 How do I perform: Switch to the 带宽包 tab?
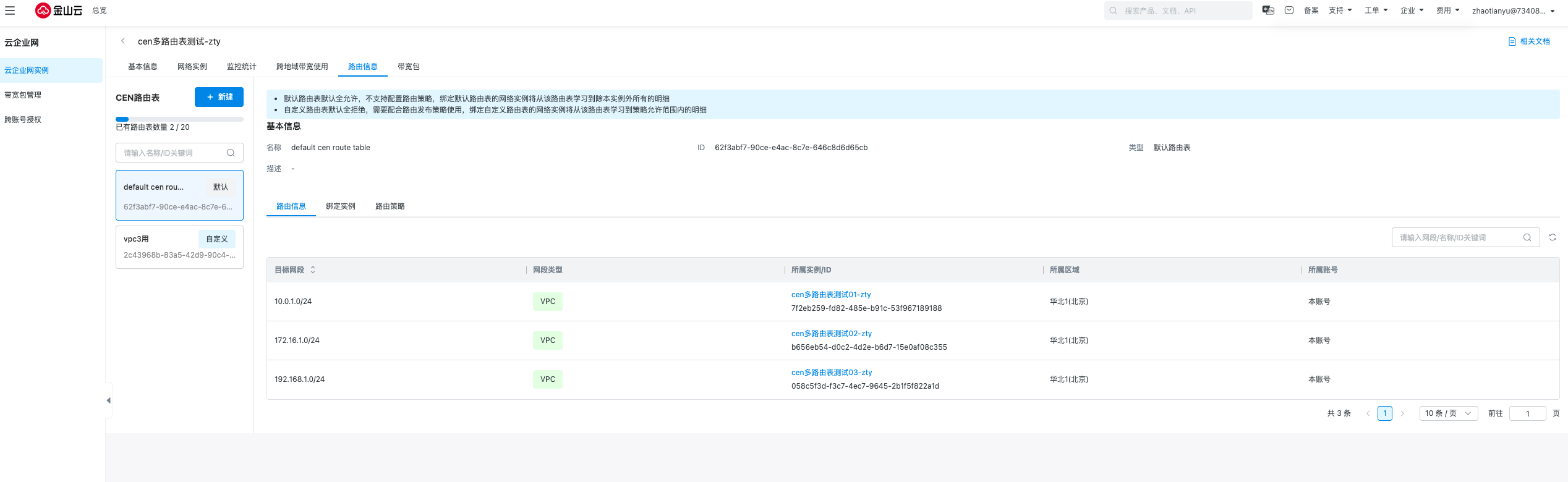[409, 67]
